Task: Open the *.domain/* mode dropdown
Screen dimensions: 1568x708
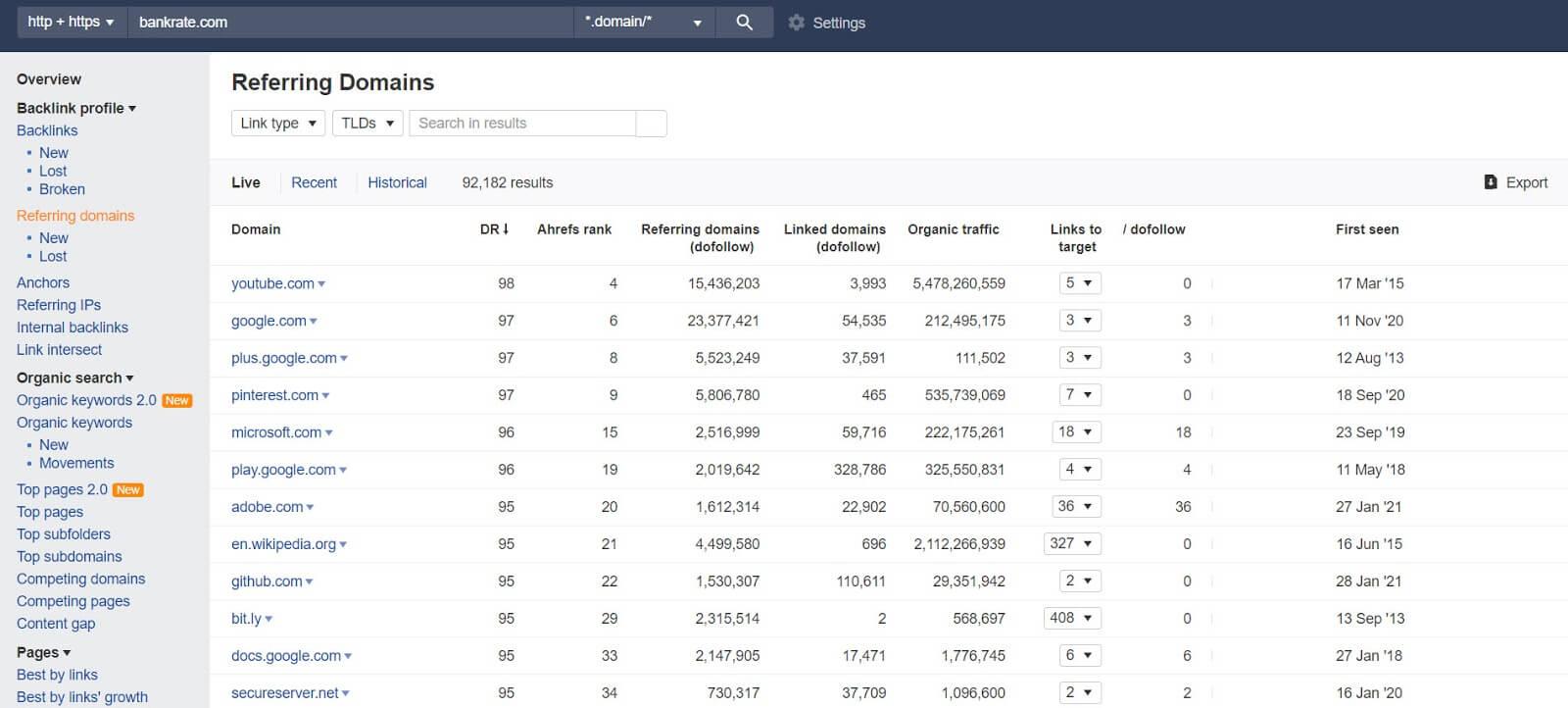Action: point(644,22)
